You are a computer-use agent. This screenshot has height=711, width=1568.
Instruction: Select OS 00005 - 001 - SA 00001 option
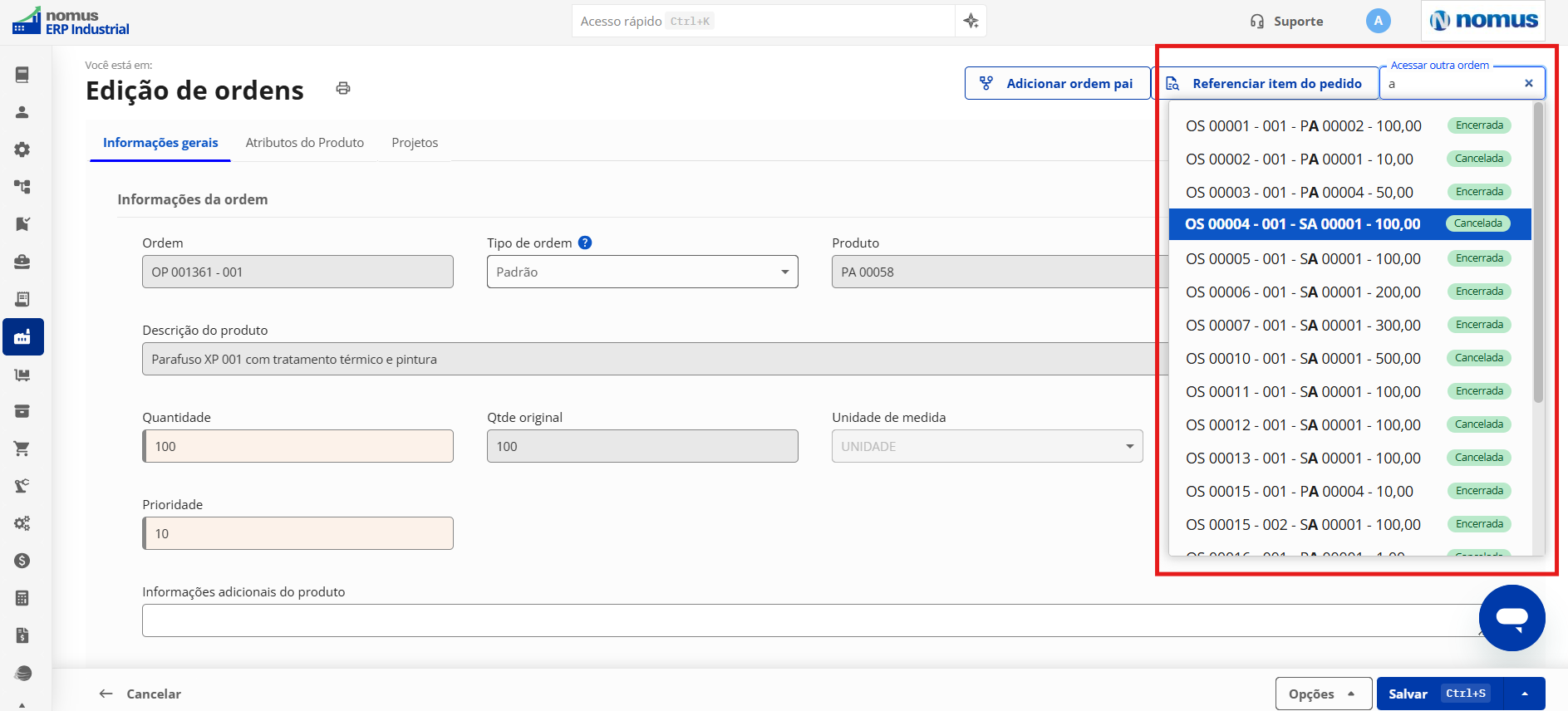click(1349, 258)
